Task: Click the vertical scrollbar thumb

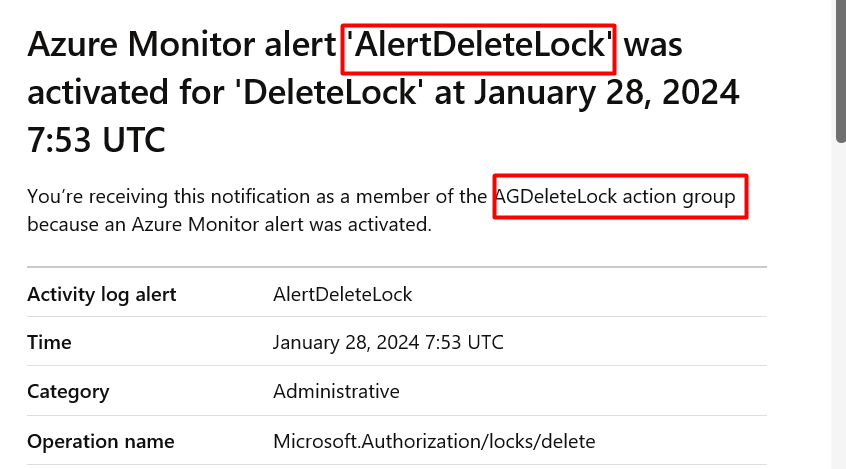Action: click(841, 71)
